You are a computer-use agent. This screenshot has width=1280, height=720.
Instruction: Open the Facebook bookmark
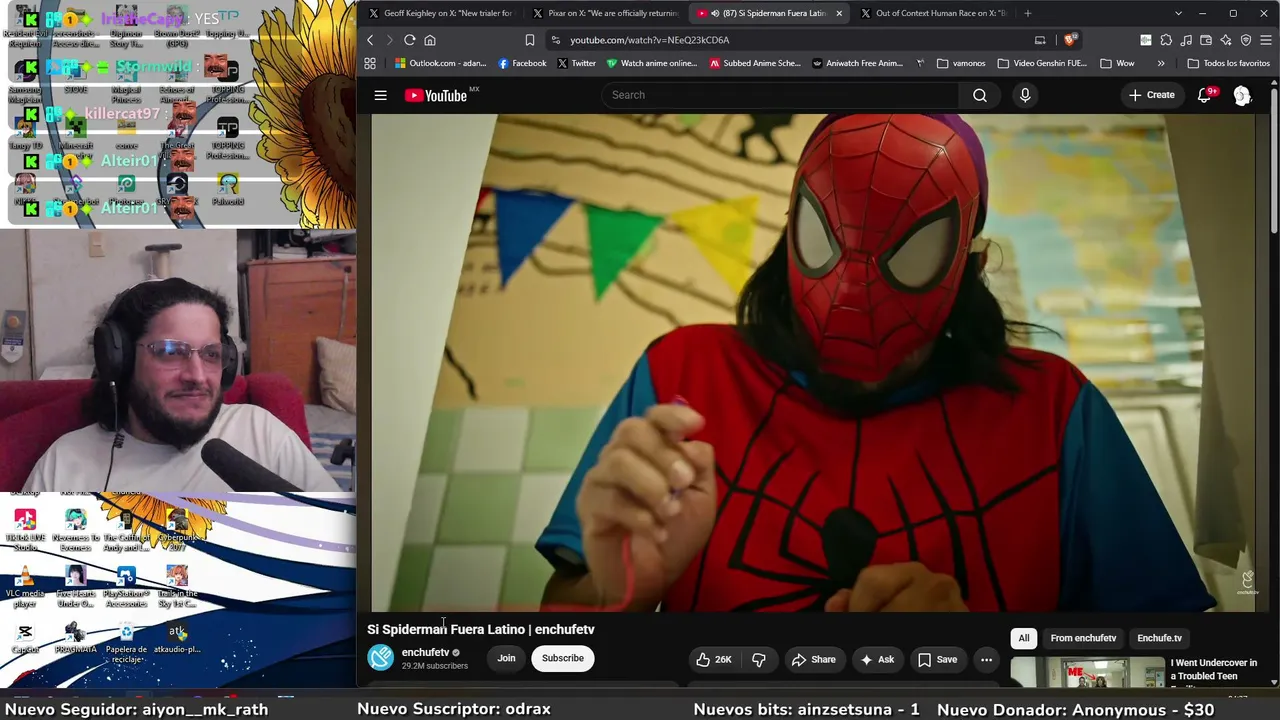click(522, 63)
